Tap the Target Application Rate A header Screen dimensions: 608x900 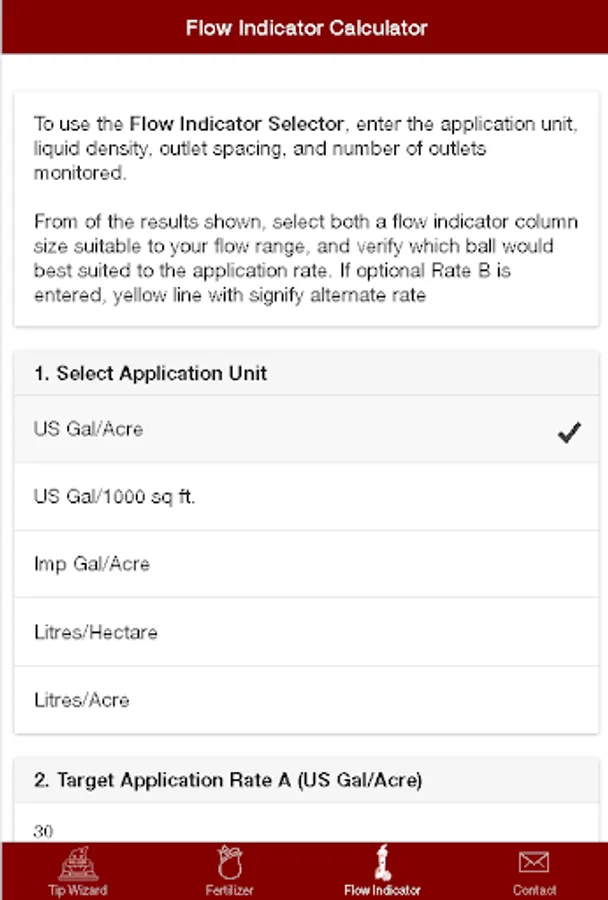[x=228, y=780]
